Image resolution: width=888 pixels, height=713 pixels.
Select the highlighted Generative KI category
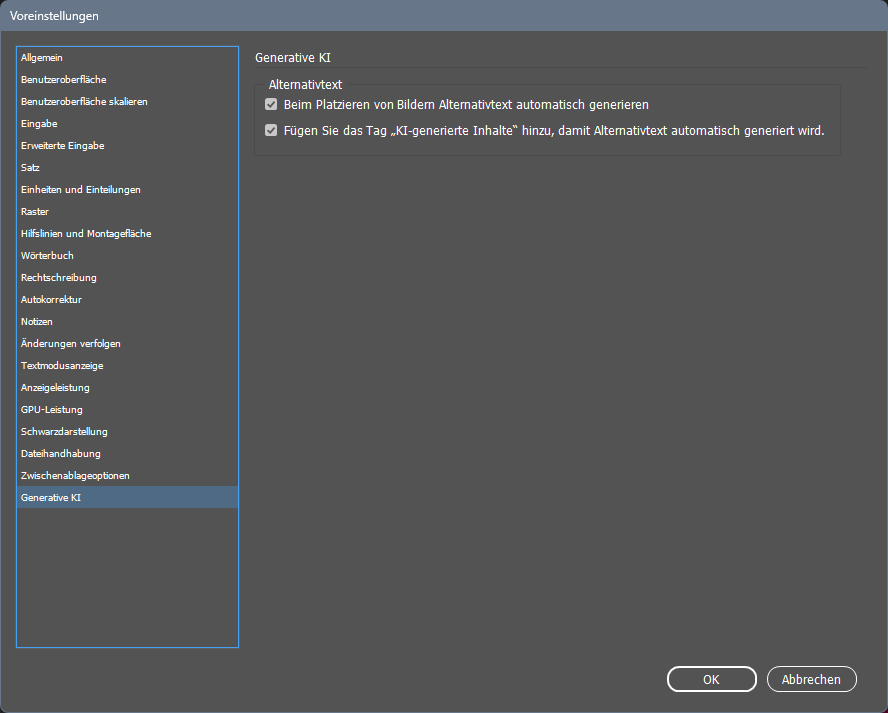coord(51,497)
